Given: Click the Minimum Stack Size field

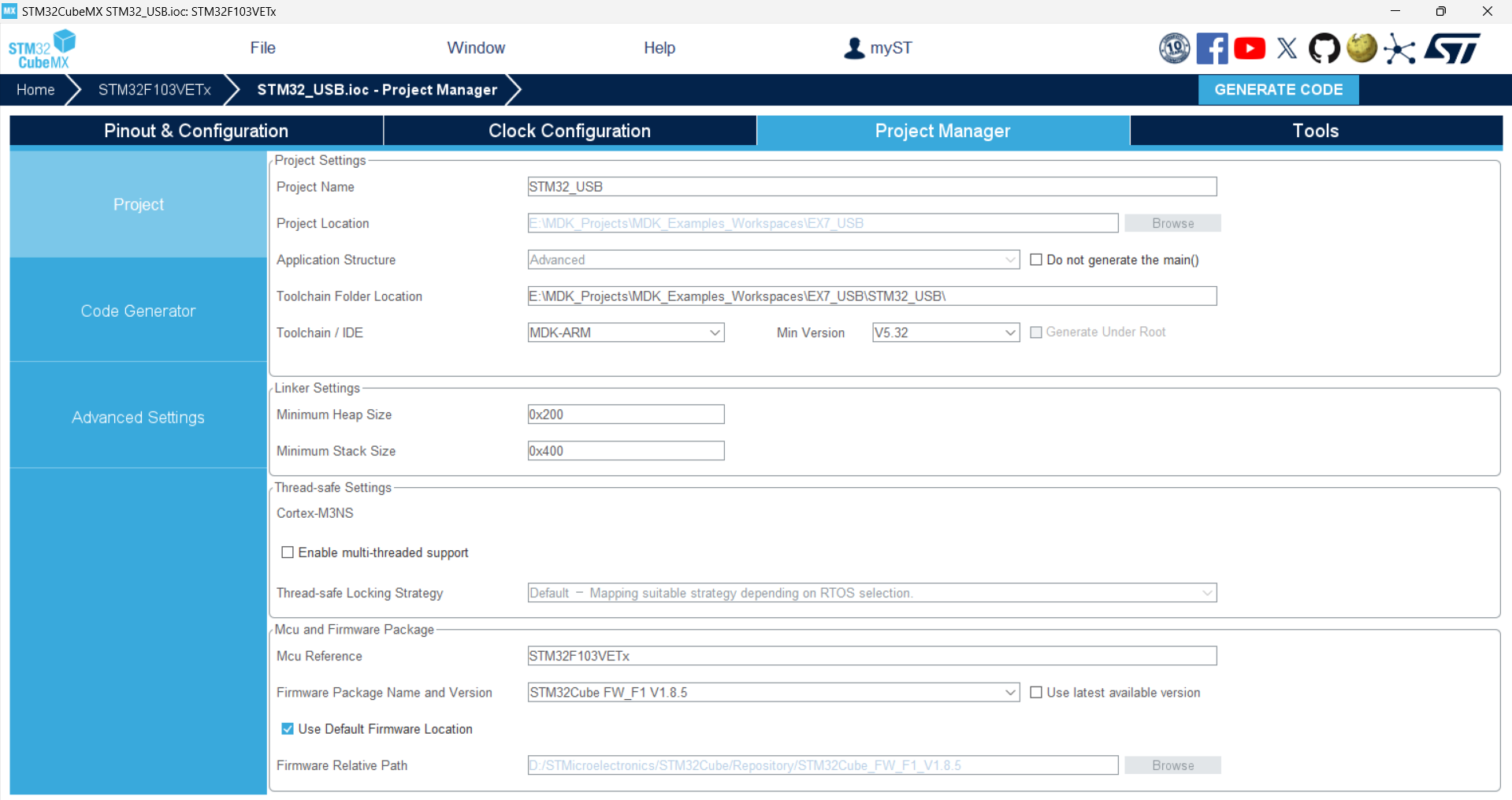Looking at the screenshot, I should (626, 451).
